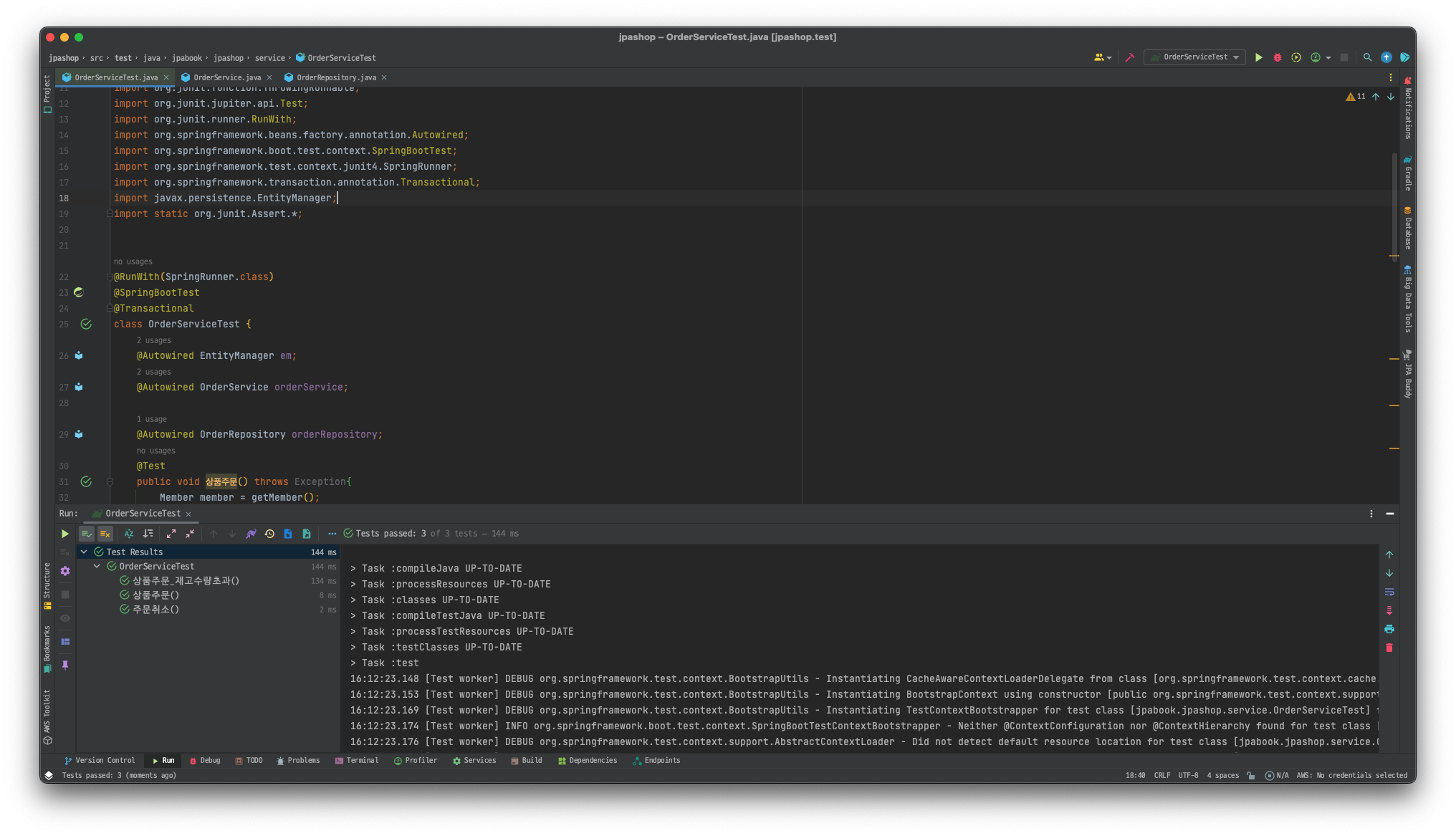Jump to next highlighted error arrow

(x=1391, y=97)
